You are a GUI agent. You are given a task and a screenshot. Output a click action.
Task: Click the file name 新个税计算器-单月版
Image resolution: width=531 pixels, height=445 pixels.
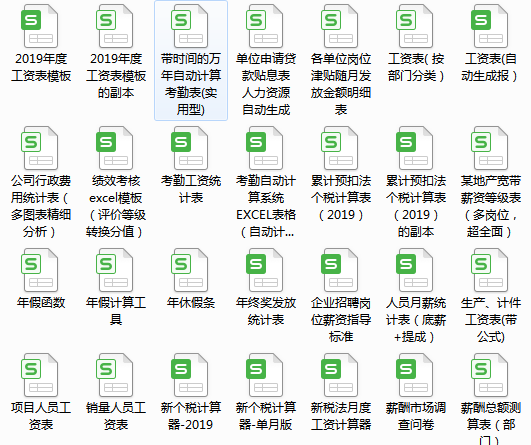[x=266, y=416]
